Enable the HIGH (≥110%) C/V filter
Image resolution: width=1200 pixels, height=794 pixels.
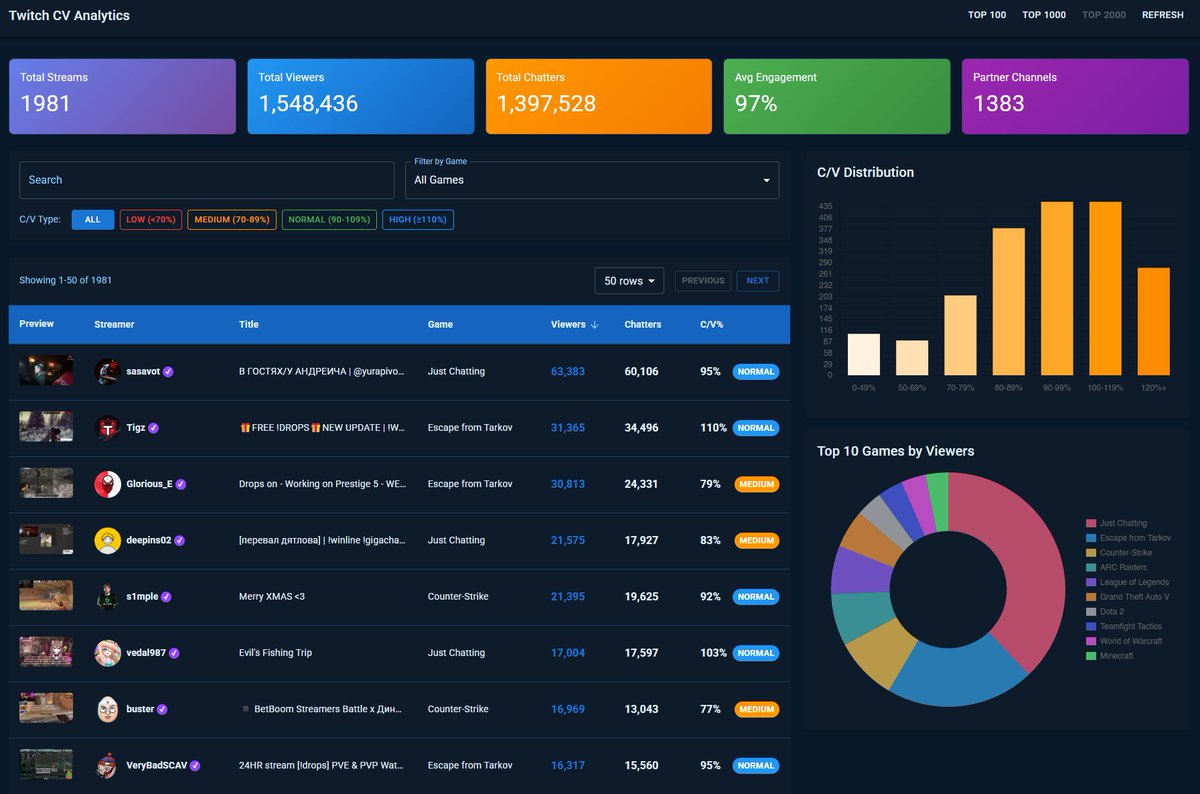418,219
